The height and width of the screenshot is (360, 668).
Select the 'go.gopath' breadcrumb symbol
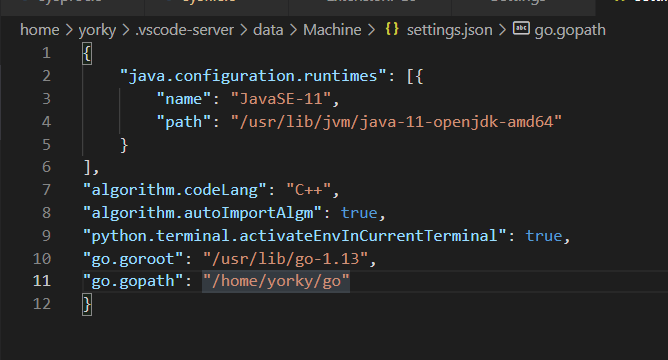coord(570,30)
